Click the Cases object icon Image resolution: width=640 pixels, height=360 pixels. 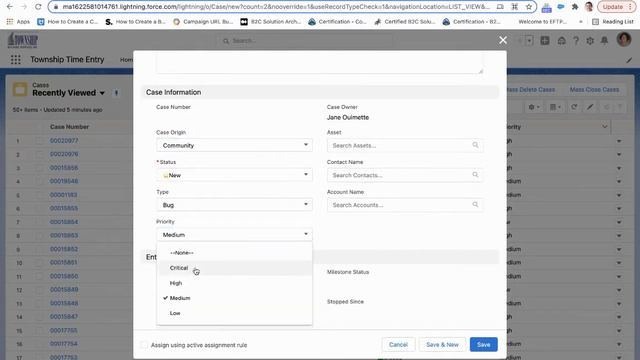20,89
